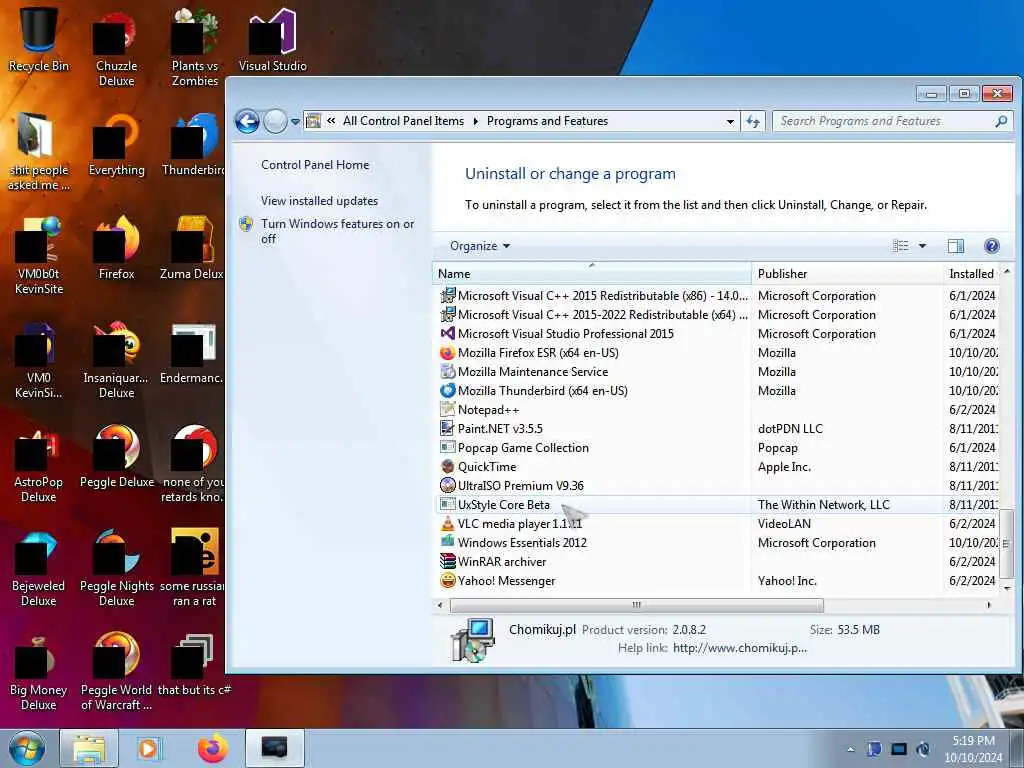Select Microsoft Visual C++ 2015-2022 Redistributable (x64)
Screen dimensions: 1024x768
coord(603,315)
